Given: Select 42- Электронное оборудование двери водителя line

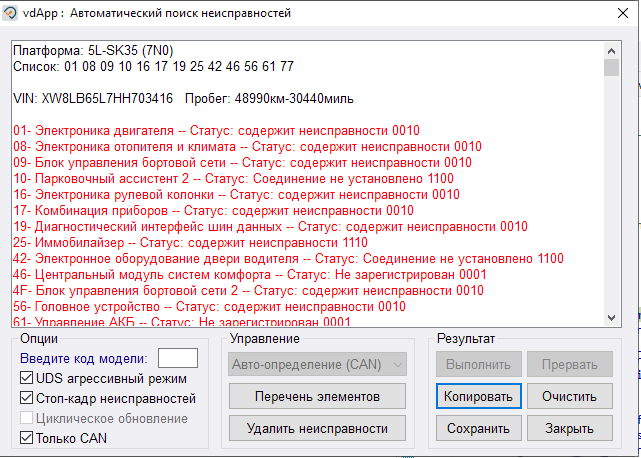Looking at the screenshot, I should click(288, 258).
